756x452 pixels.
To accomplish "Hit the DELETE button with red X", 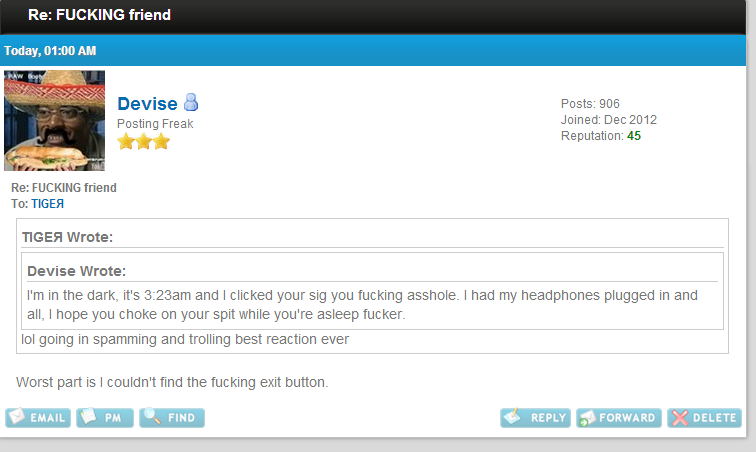I will tap(704, 418).
